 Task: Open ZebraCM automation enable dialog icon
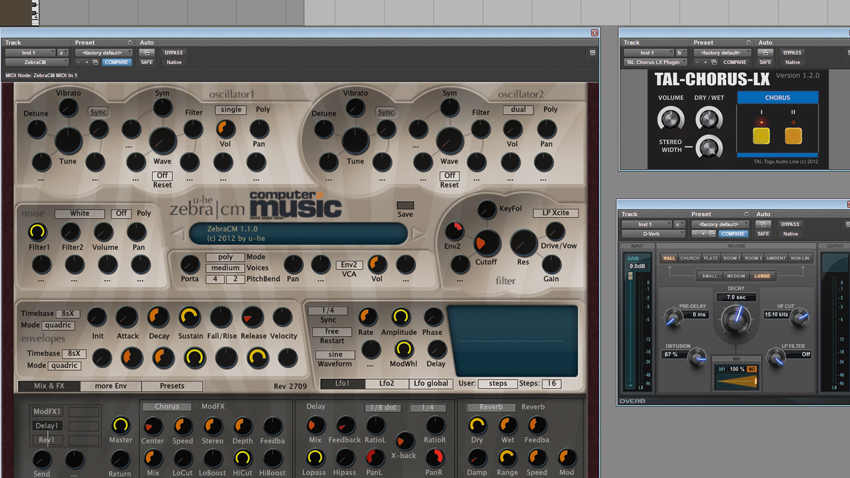tap(146, 53)
